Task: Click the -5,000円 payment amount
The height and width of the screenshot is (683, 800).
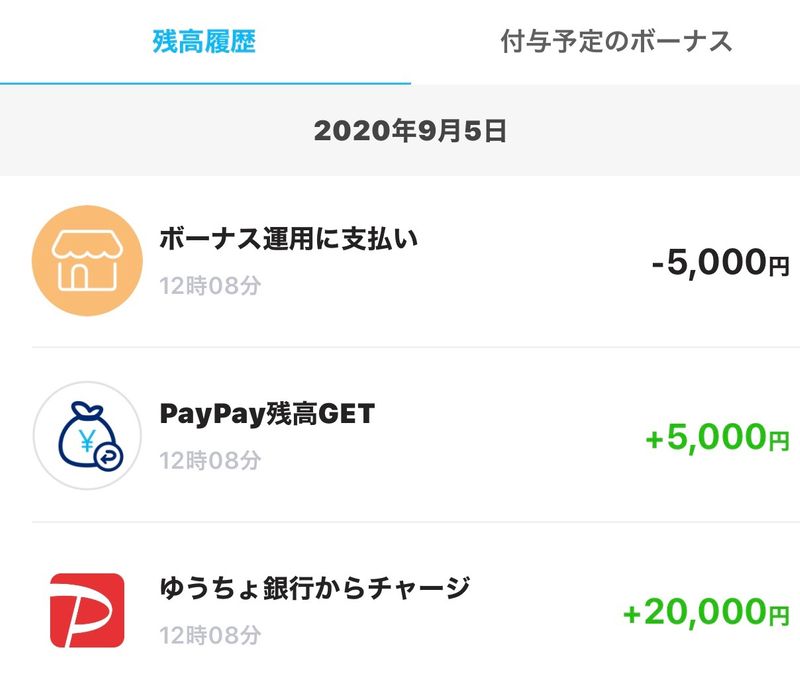Action: point(720,263)
